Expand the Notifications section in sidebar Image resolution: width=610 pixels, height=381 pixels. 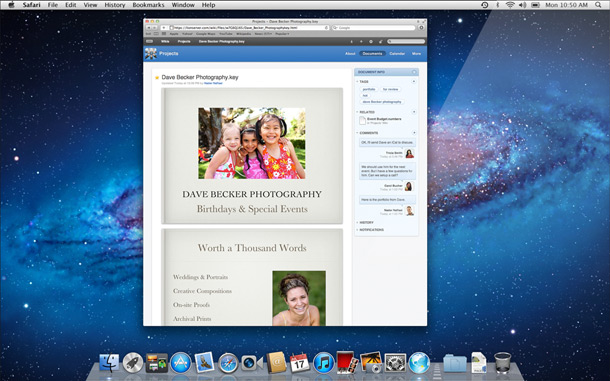pyautogui.click(x=371, y=230)
